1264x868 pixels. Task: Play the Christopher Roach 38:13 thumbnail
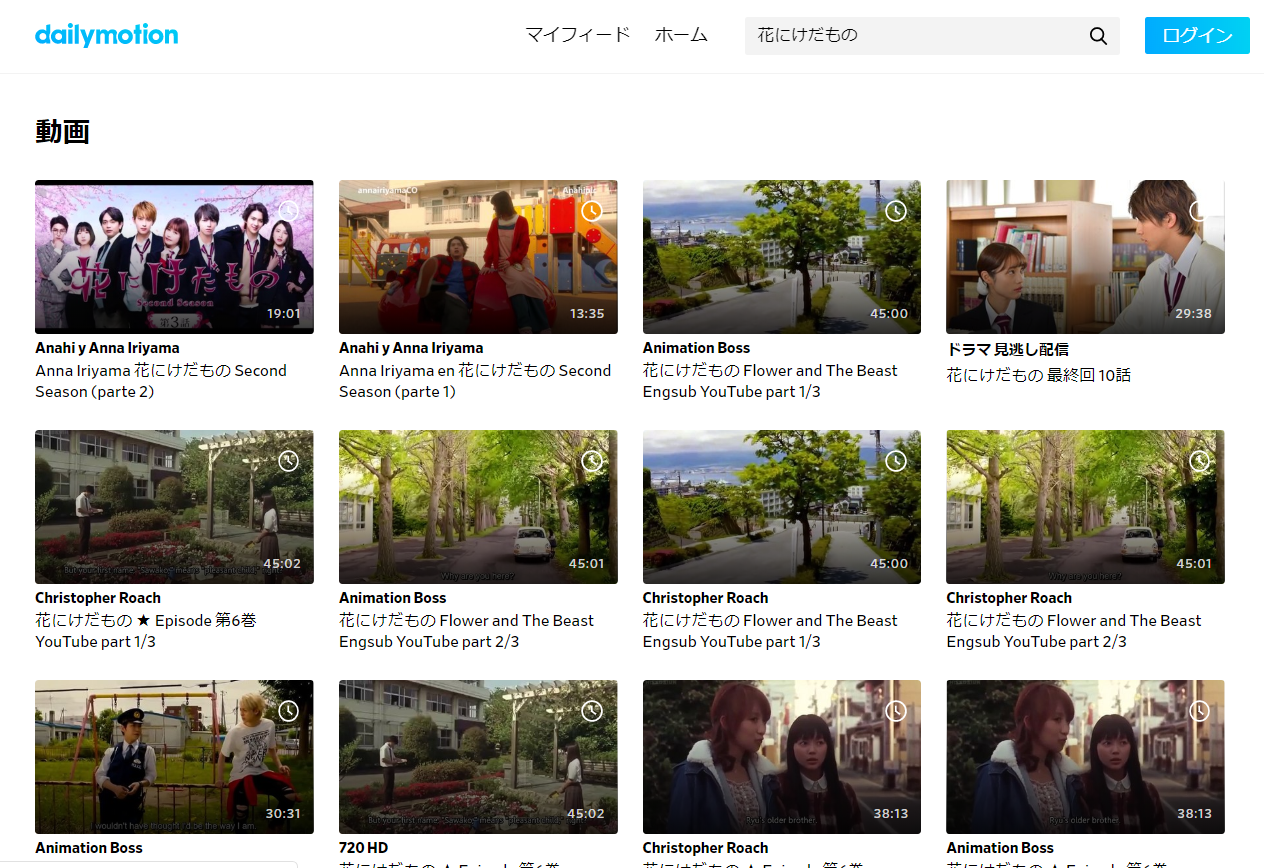click(x=782, y=757)
